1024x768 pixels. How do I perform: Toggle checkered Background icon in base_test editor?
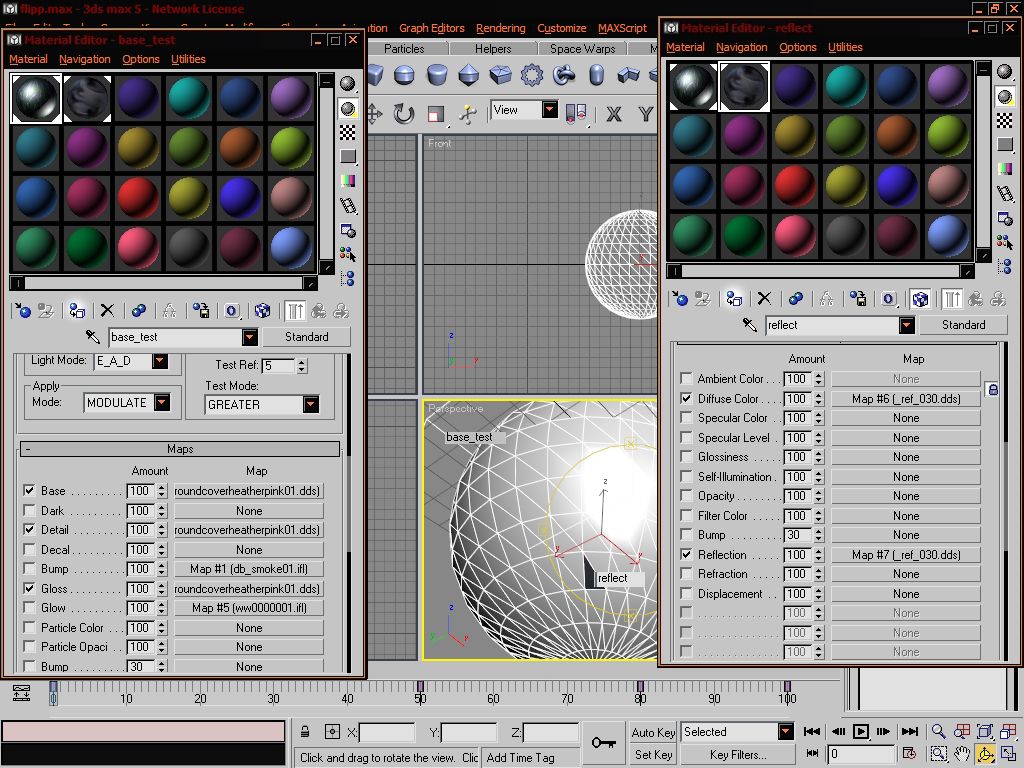(x=347, y=133)
